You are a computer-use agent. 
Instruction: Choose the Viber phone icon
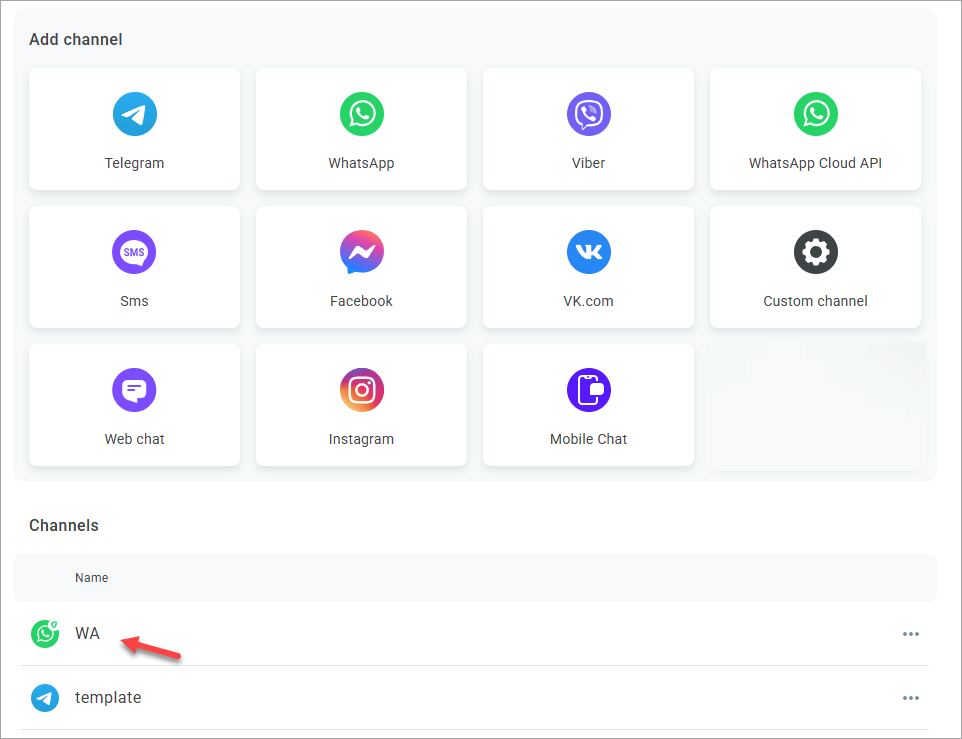pos(588,114)
